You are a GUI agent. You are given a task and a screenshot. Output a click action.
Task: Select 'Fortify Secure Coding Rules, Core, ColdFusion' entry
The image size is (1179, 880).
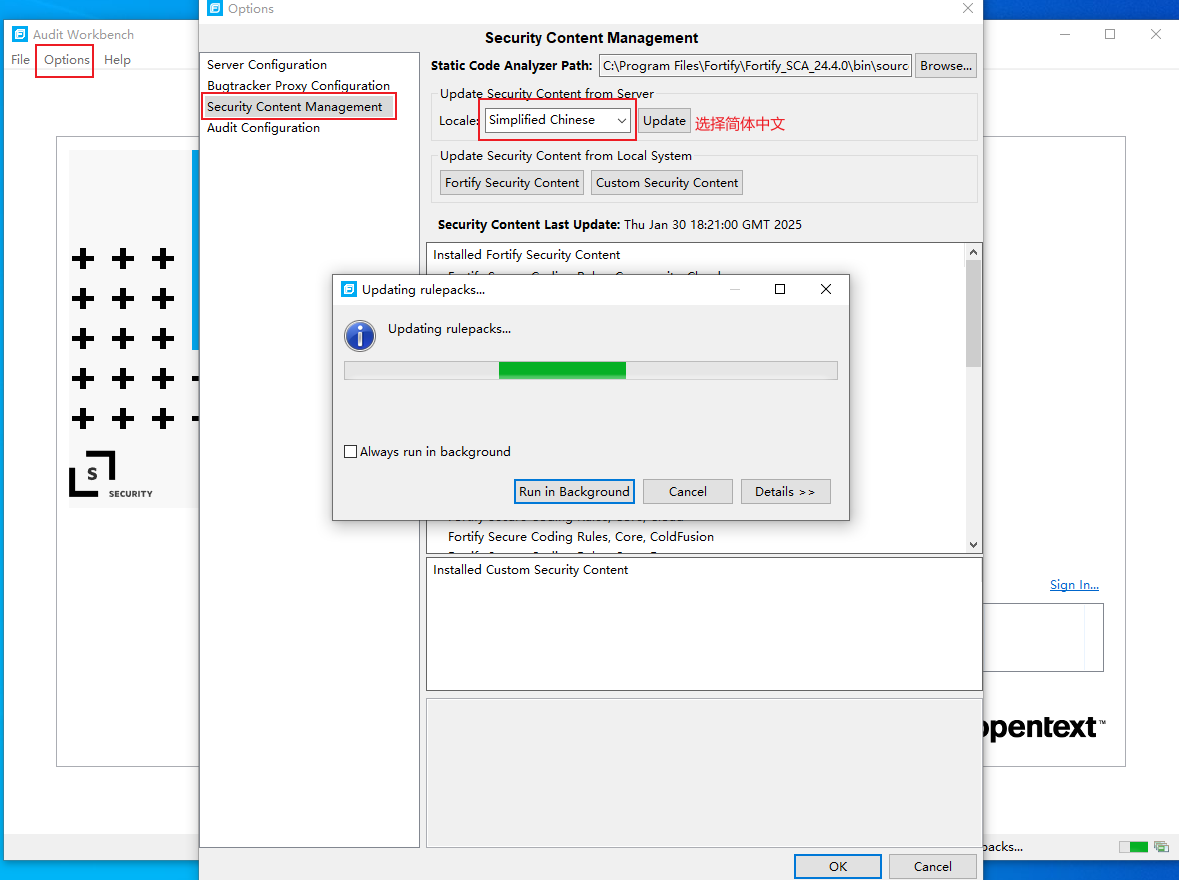click(580, 537)
